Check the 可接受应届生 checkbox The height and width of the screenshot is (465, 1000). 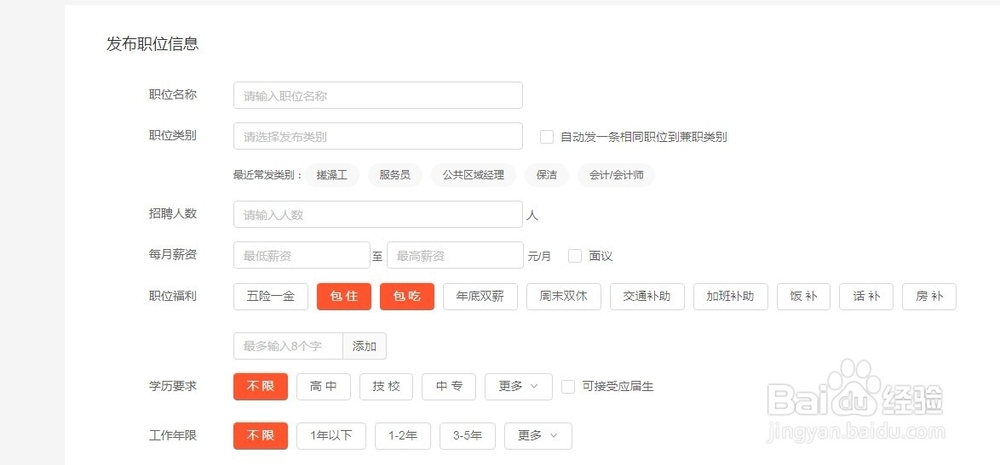(568, 387)
